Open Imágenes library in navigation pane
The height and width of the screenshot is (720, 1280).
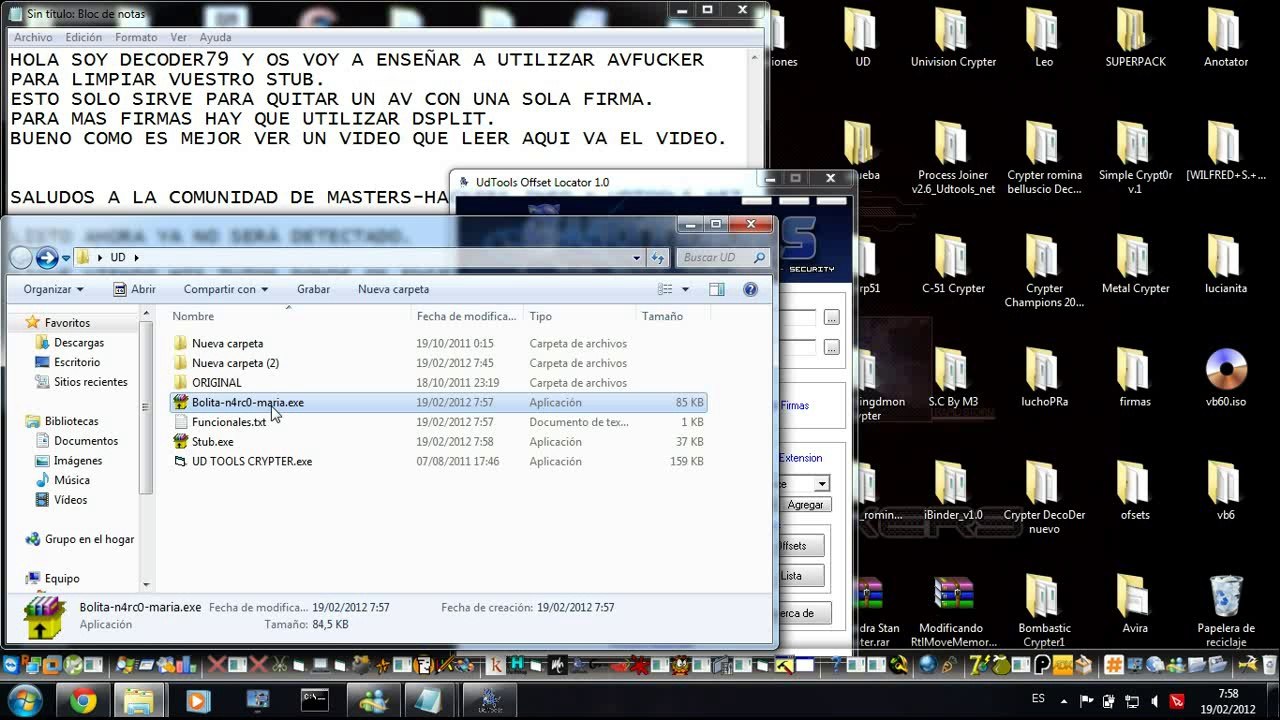78,460
